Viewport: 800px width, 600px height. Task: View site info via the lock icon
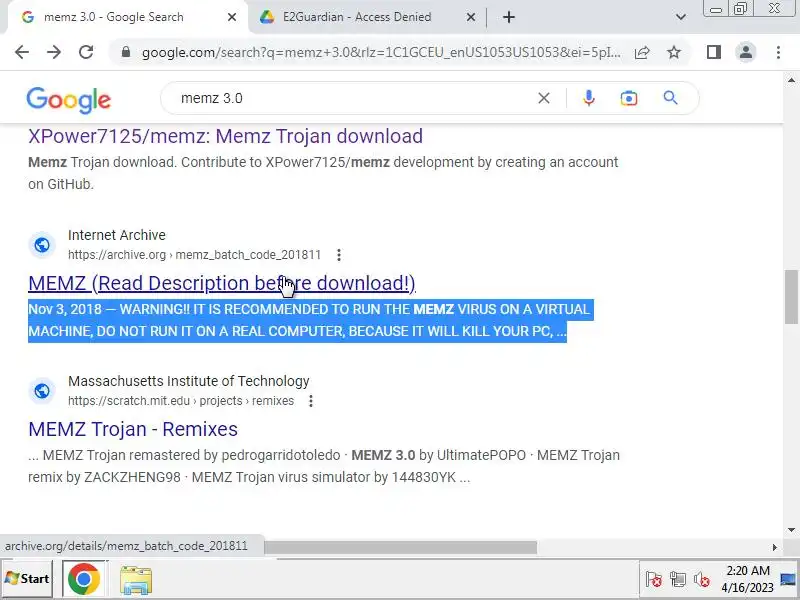pyautogui.click(x=126, y=52)
